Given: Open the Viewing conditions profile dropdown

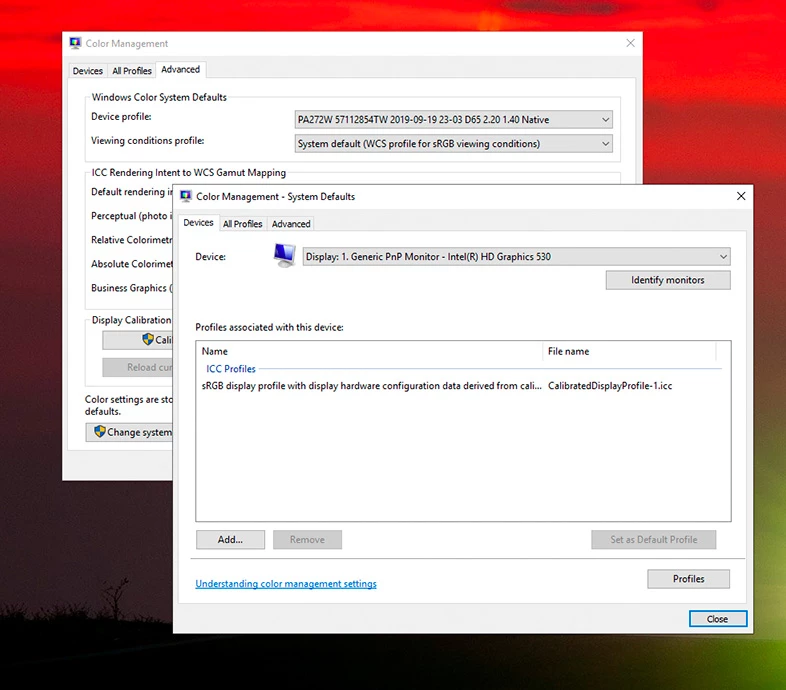Looking at the screenshot, I should [x=453, y=143].
